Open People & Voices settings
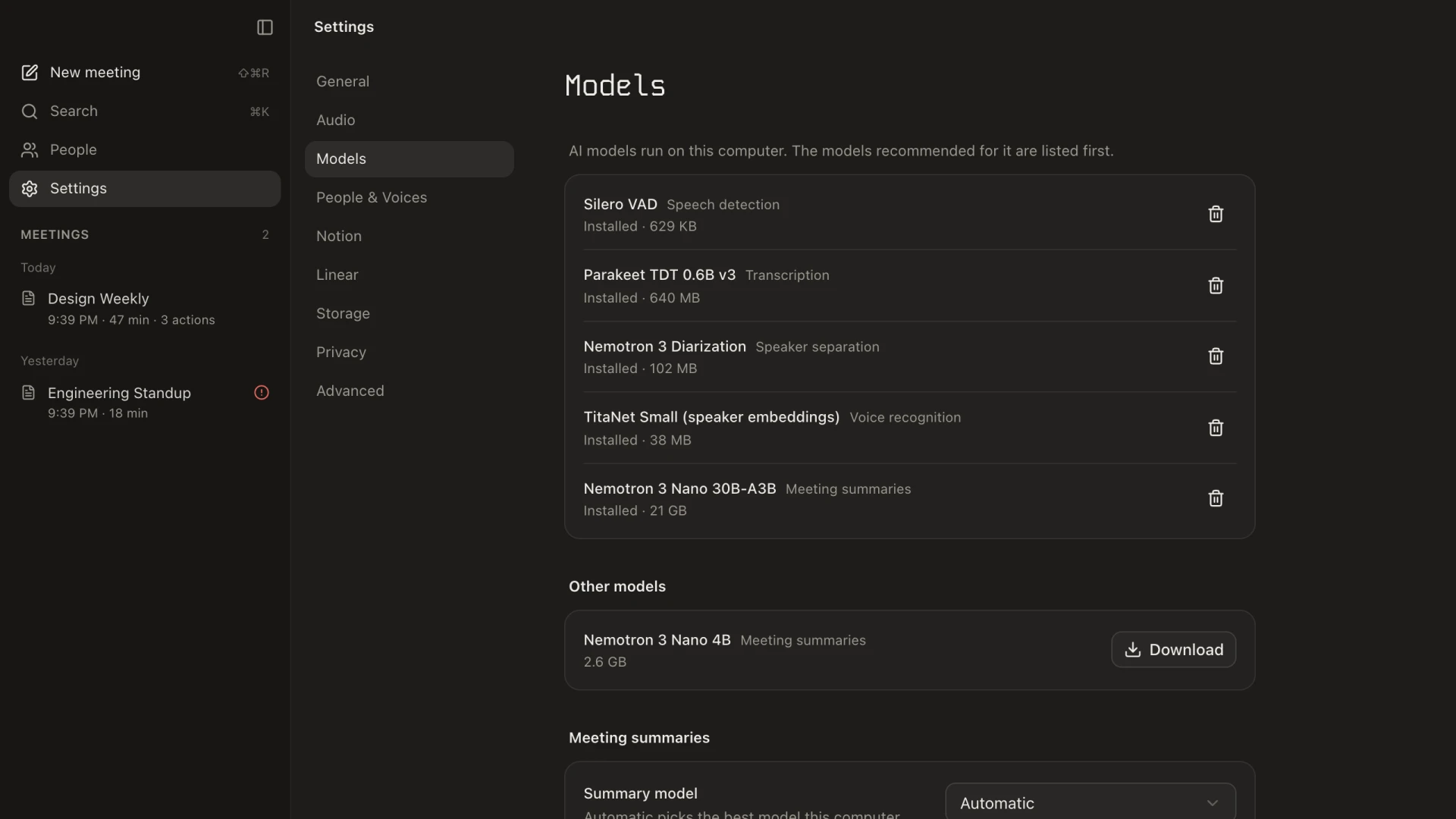The width and height of the screenshot is (1456, 819). click(409, 197)
